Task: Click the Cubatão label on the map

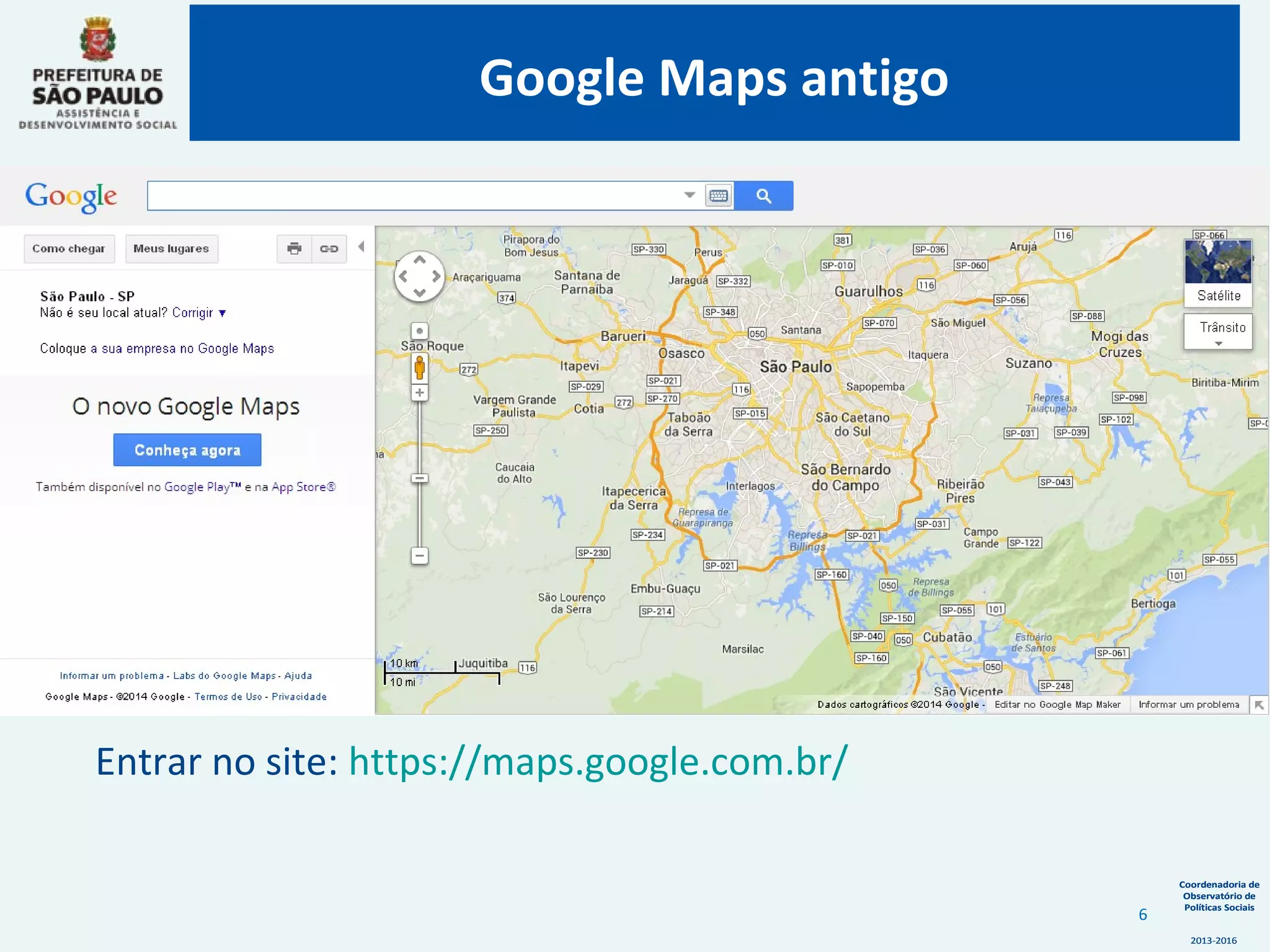Action: point(948,637)
